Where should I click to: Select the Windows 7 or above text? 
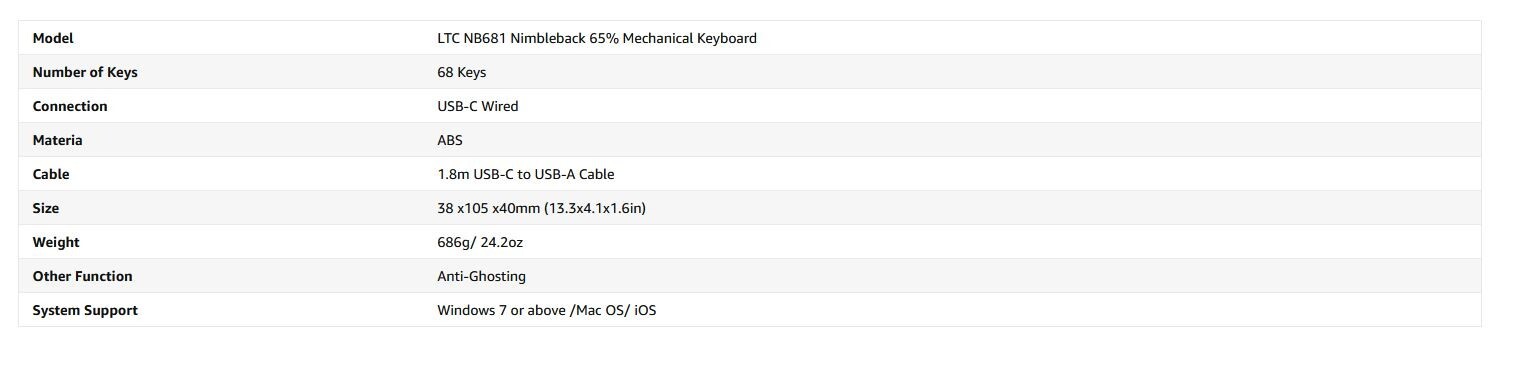pyautogui.click(x=501, y=310)
